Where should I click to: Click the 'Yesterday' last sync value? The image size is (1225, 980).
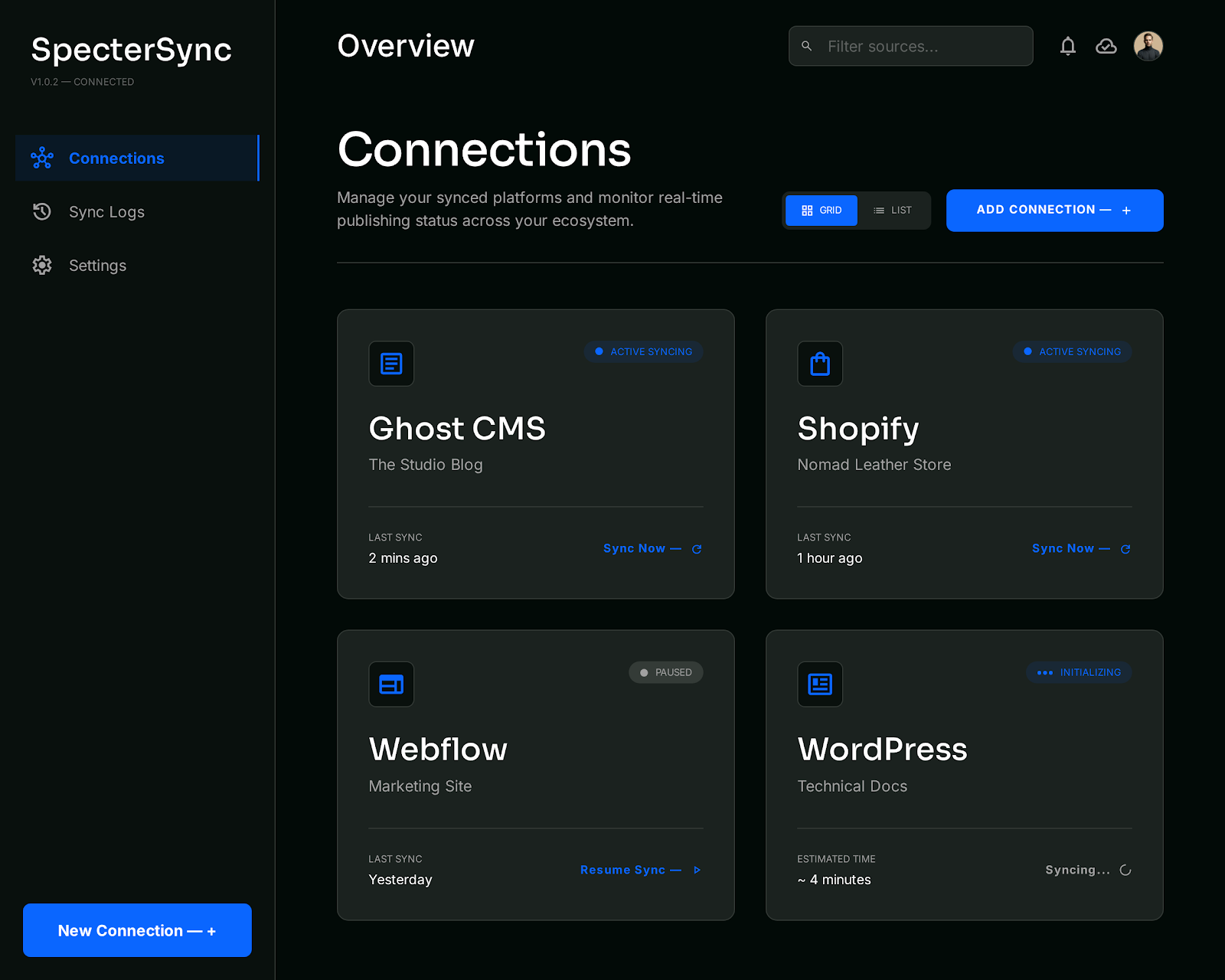click(400, 880)
